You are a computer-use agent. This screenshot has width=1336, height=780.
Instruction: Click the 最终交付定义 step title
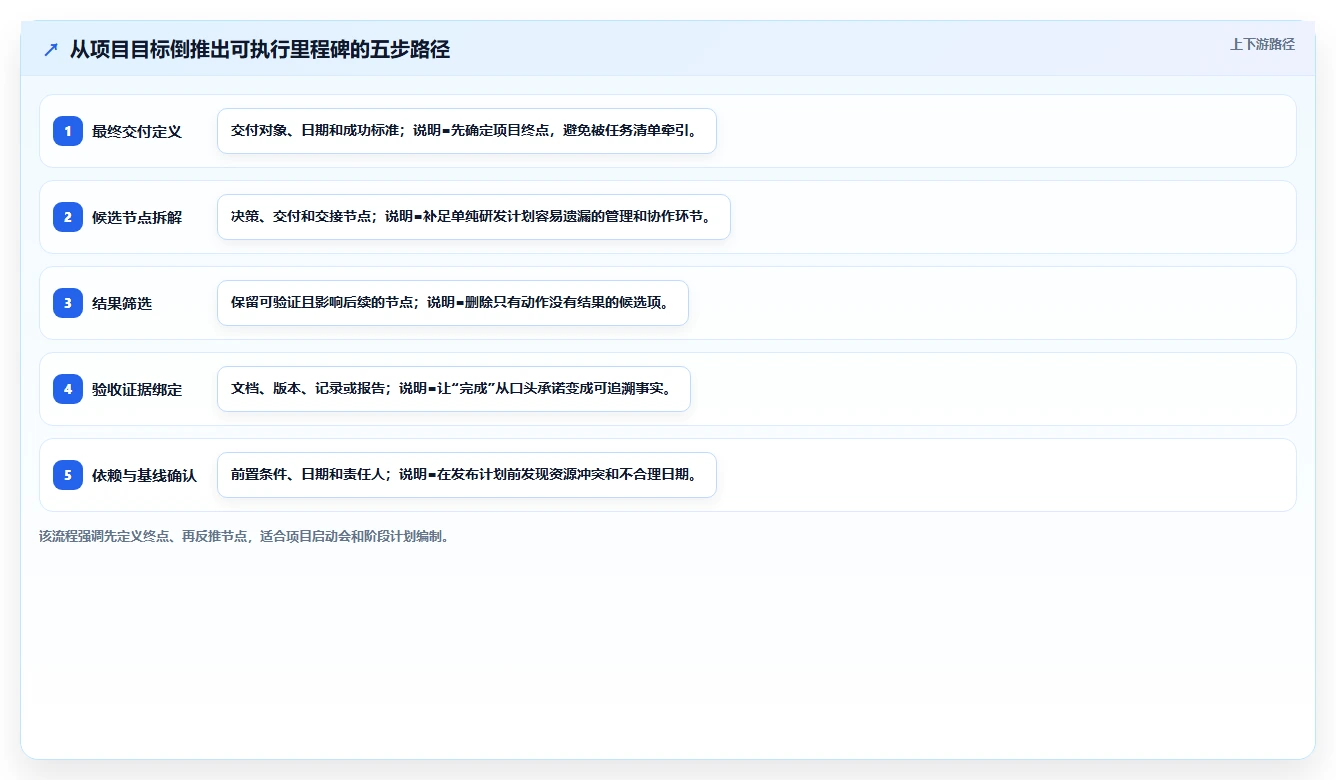tap(137, 131)
